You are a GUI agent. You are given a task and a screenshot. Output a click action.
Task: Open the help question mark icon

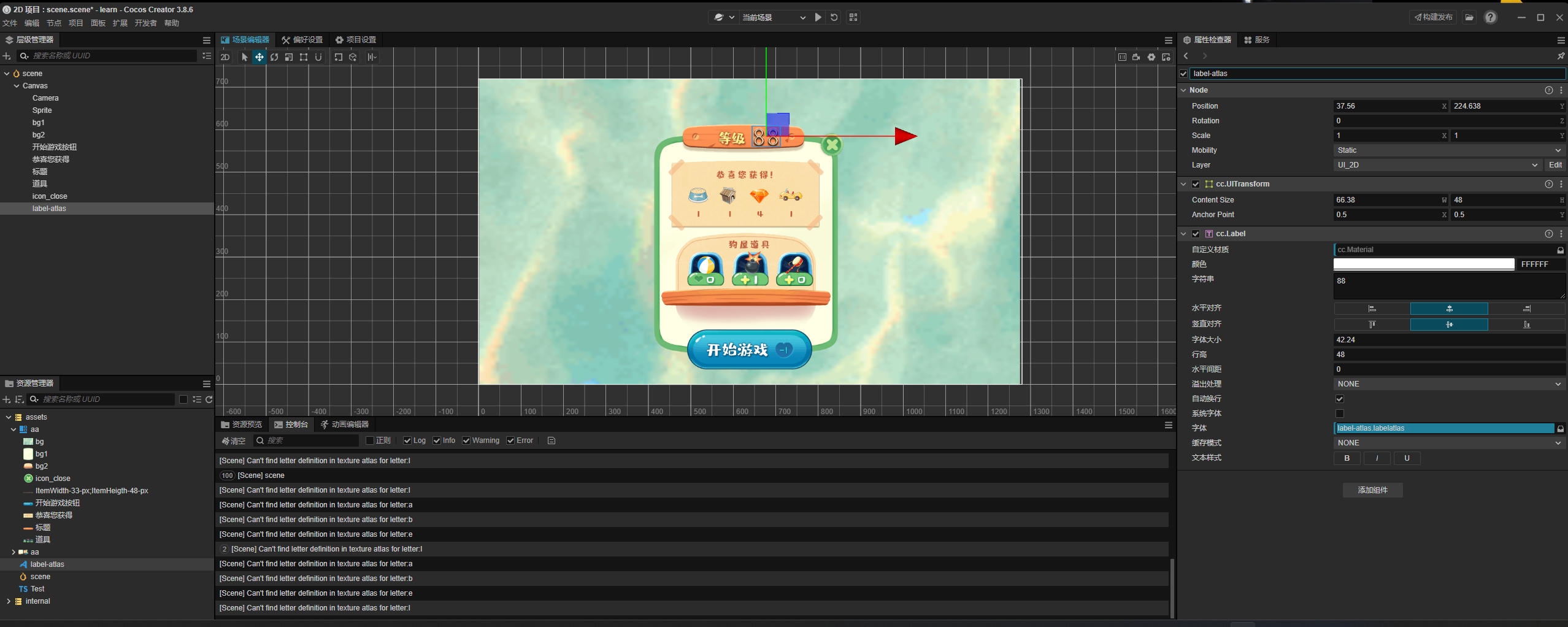(x=1491, y=17)
